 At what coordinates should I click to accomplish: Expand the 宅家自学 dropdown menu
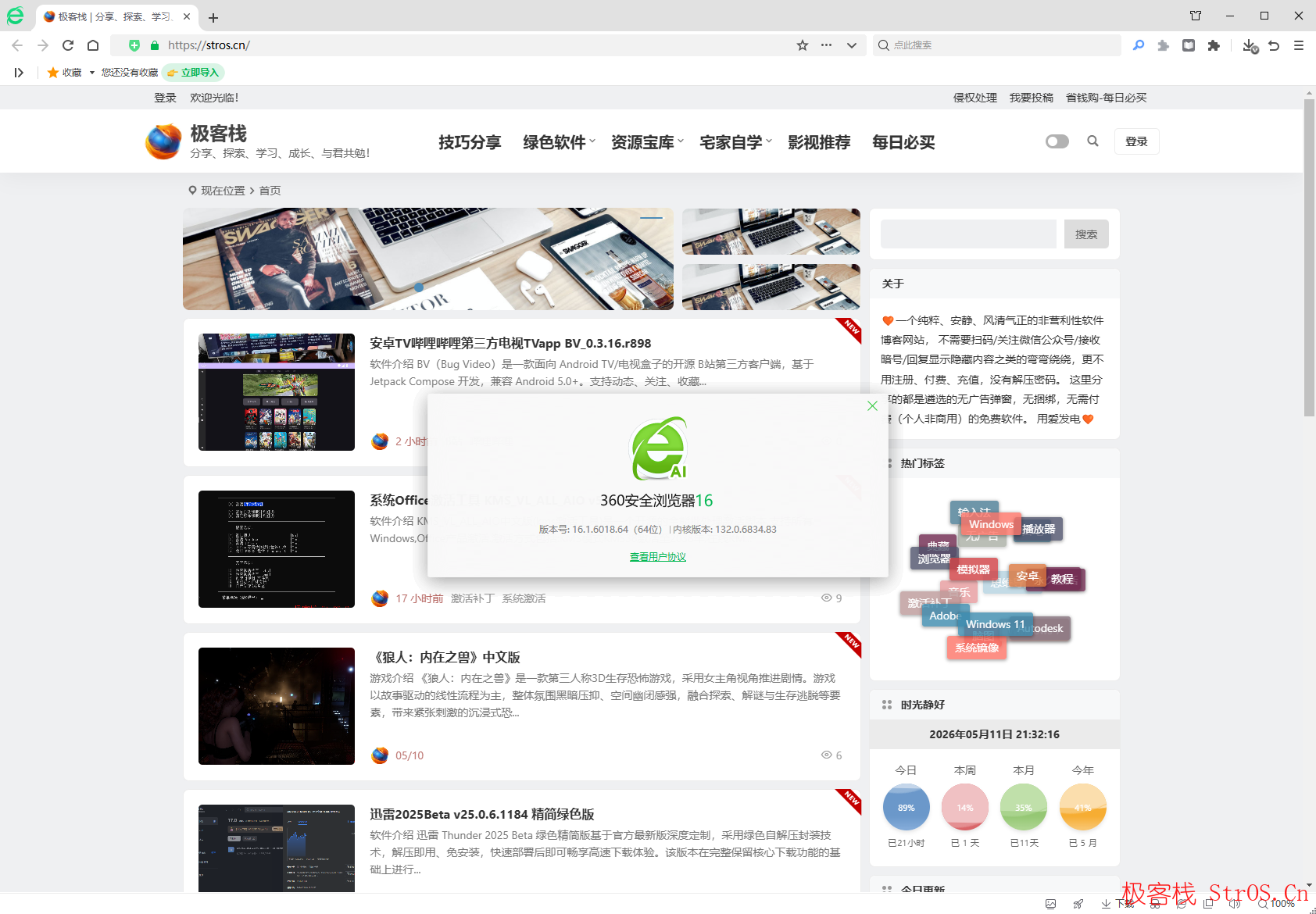735,142
